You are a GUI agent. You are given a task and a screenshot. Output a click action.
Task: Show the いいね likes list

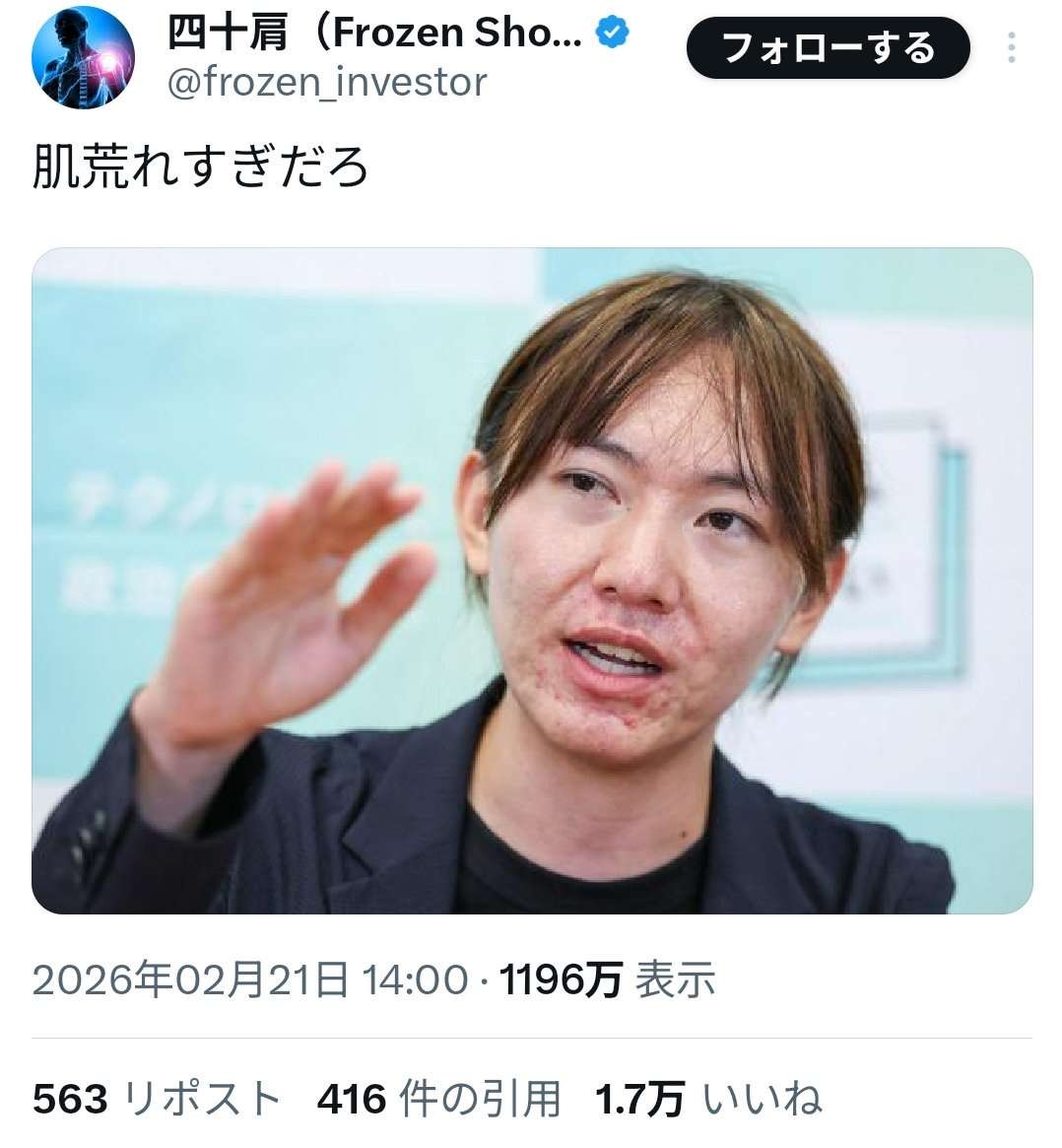(x=762, y=1100)
